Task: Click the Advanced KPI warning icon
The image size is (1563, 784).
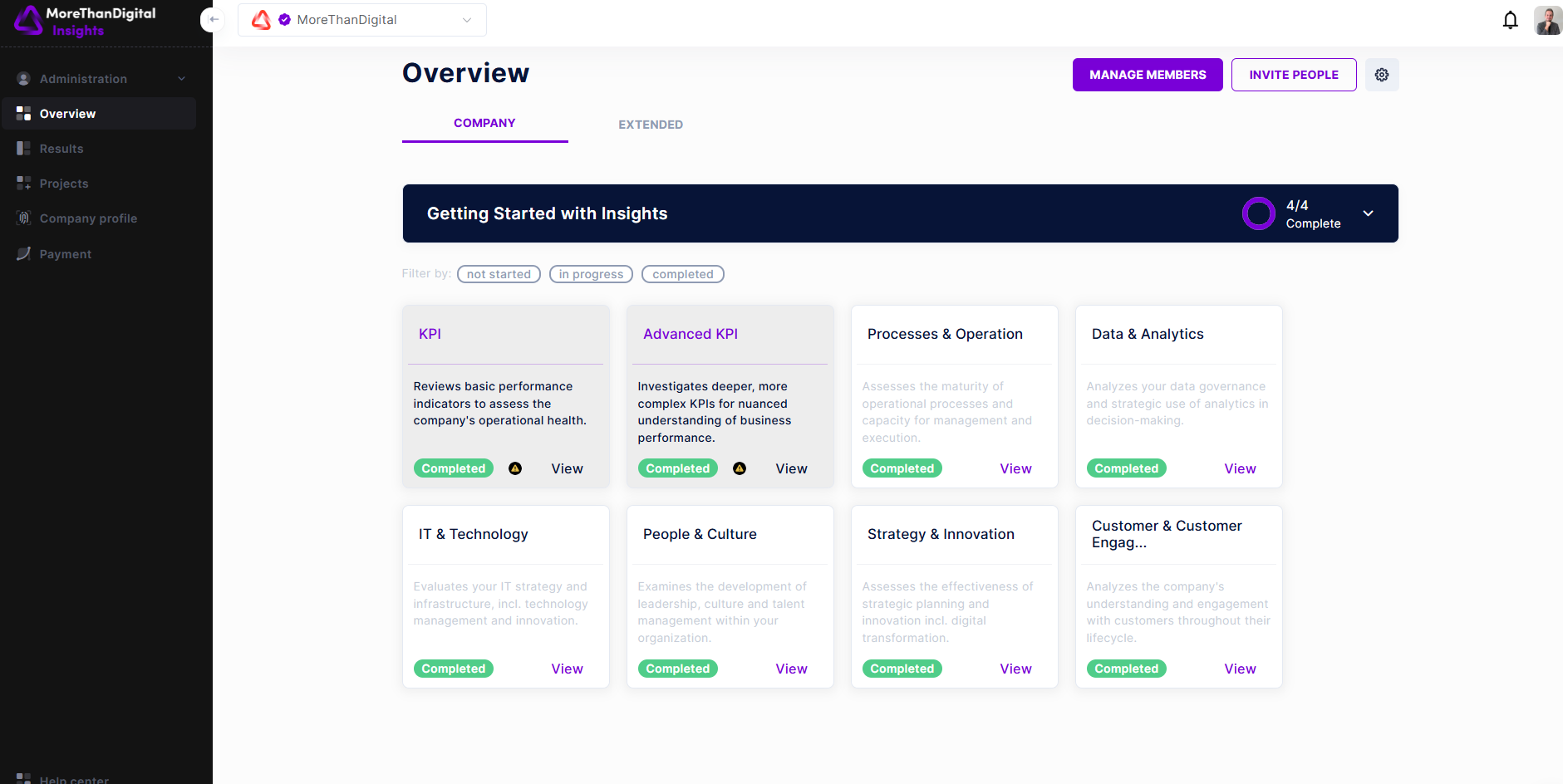Action: [x=740, y=468]
